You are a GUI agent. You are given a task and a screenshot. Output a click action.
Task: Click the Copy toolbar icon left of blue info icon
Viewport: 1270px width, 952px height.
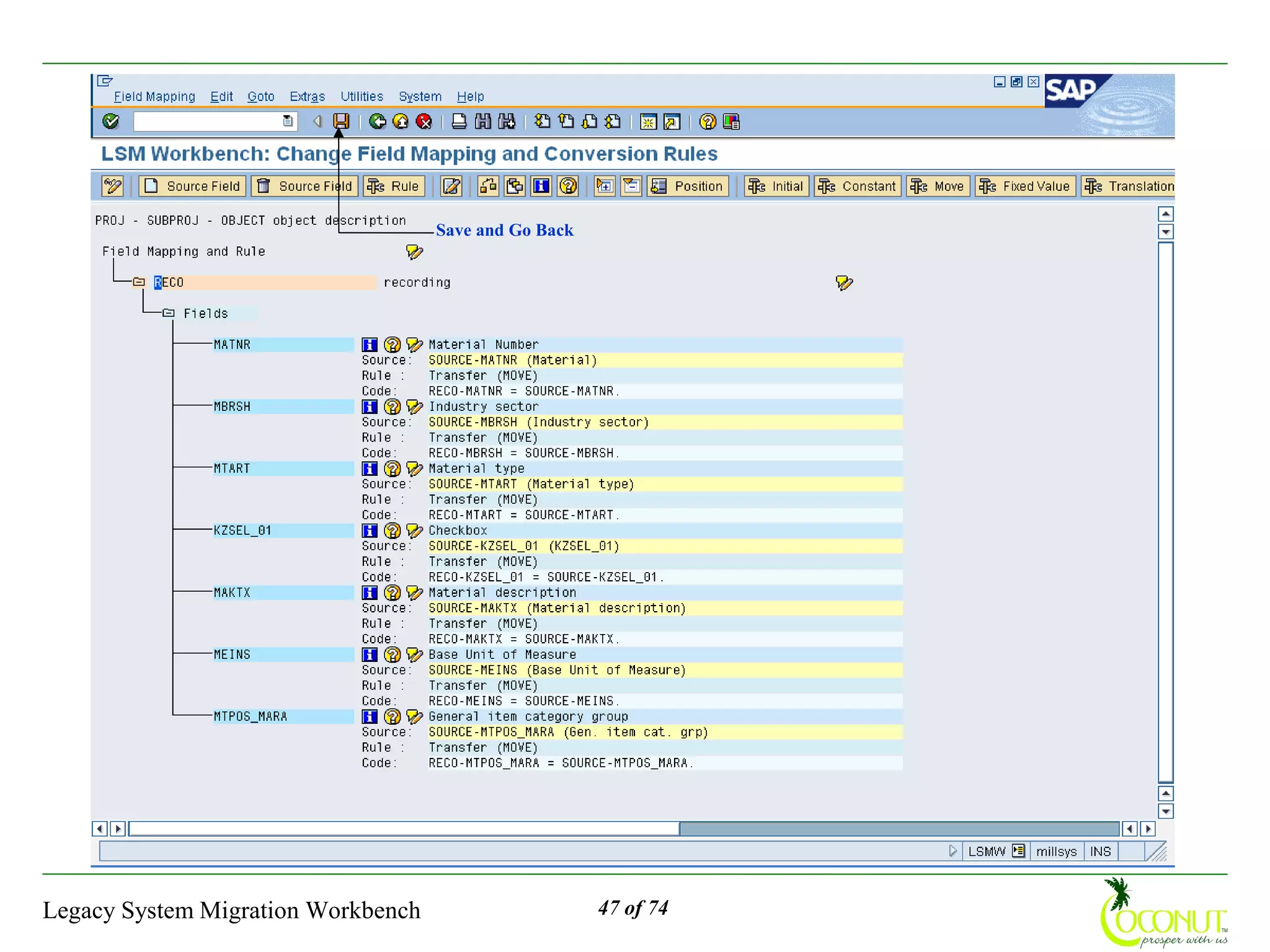tap(515, 186)
